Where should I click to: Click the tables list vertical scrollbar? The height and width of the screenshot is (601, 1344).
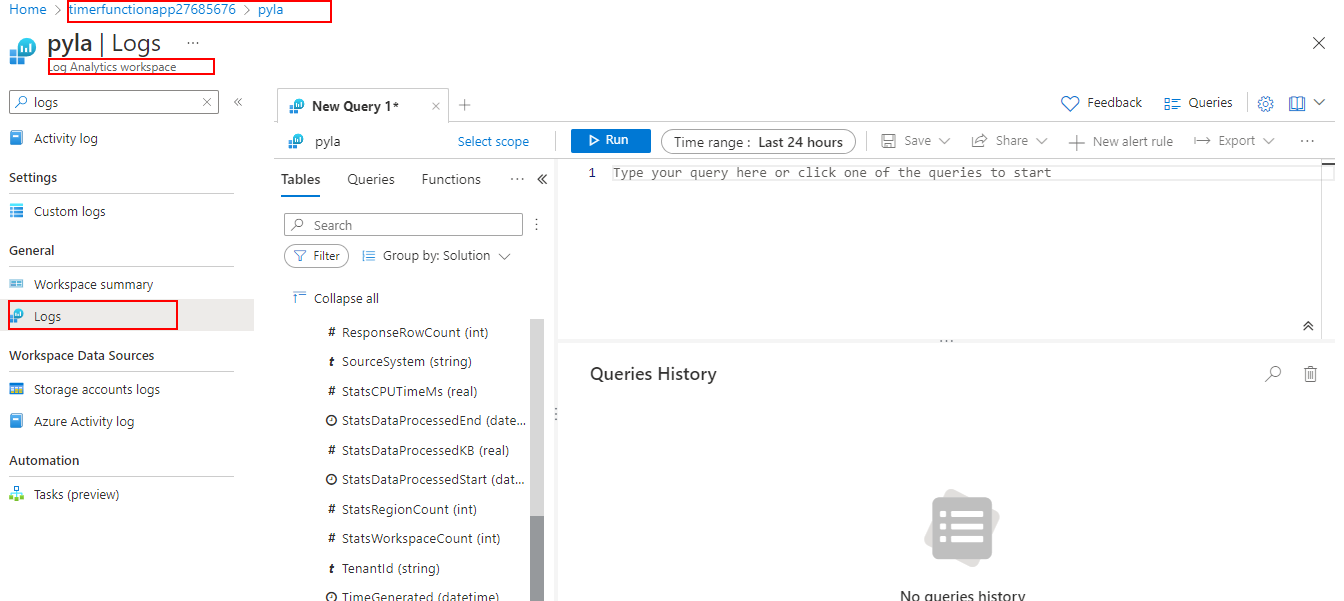click(537, 557)
